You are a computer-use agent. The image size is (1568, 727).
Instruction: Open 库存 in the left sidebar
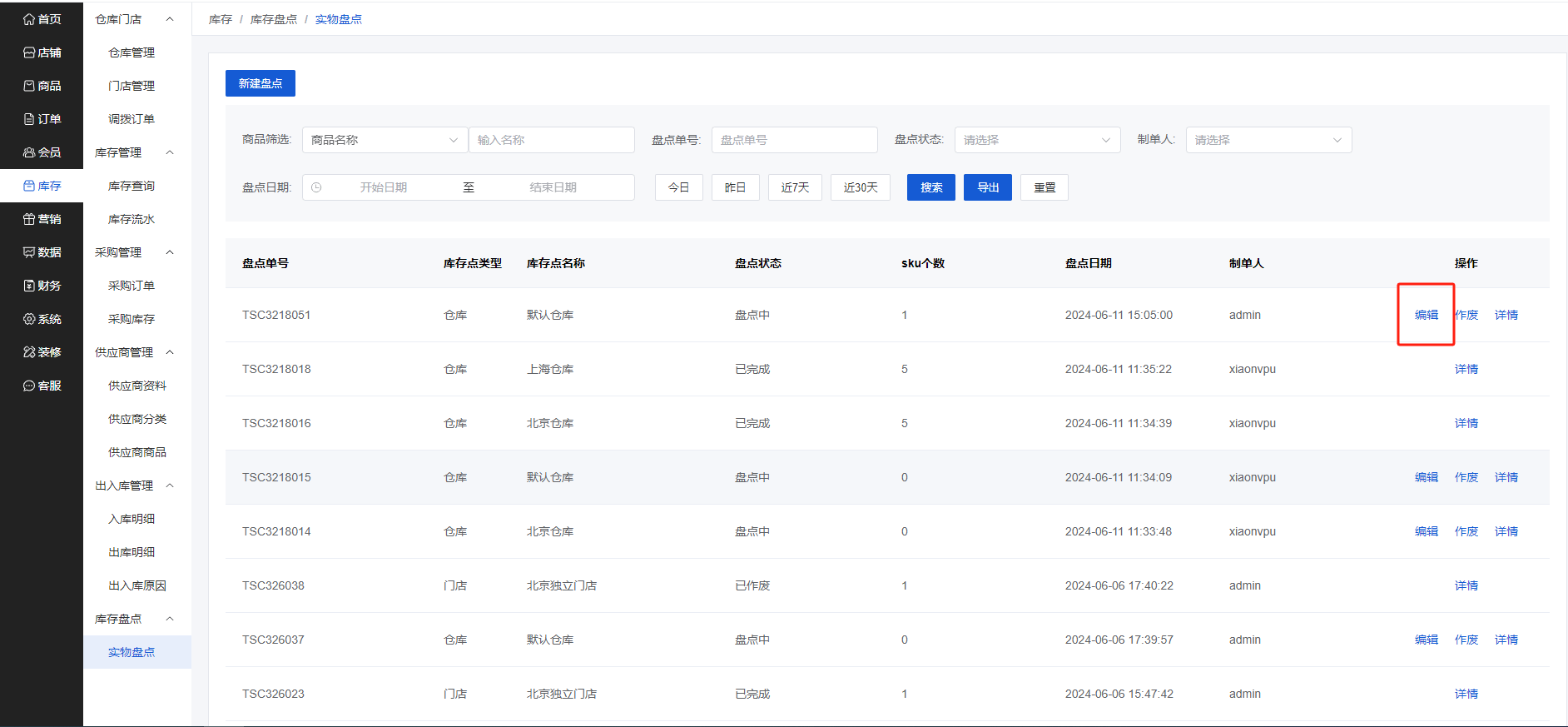[42, 186]
